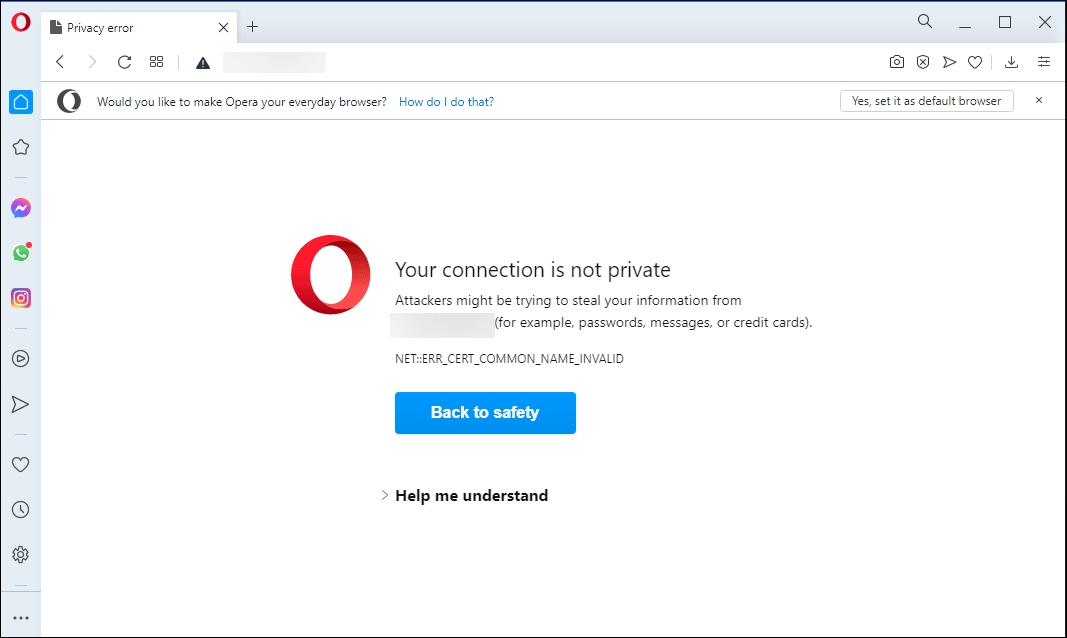The height and width of the screenshot is (638, 1067).
Task: Open the sidebar Player icon
Action: pos(21,358)
